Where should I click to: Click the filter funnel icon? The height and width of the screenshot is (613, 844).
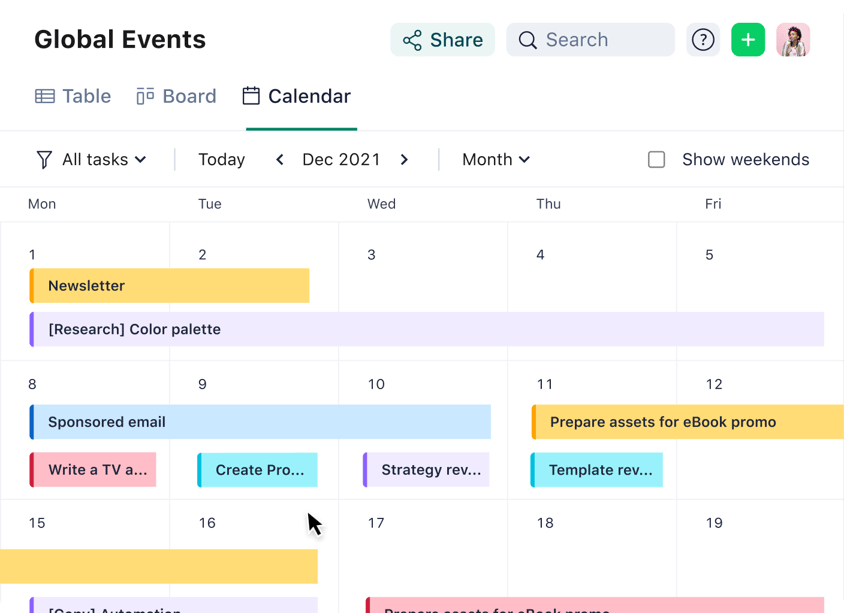coord(44,160)
